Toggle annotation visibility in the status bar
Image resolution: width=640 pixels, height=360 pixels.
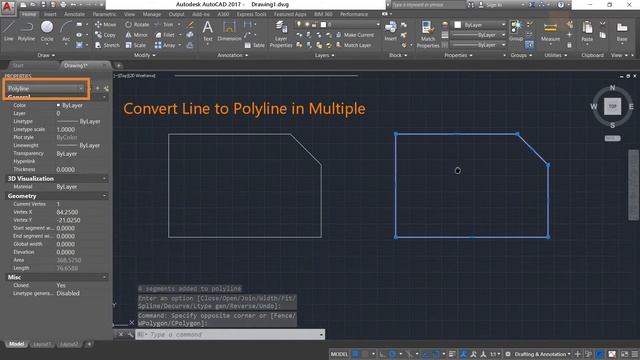464,354
